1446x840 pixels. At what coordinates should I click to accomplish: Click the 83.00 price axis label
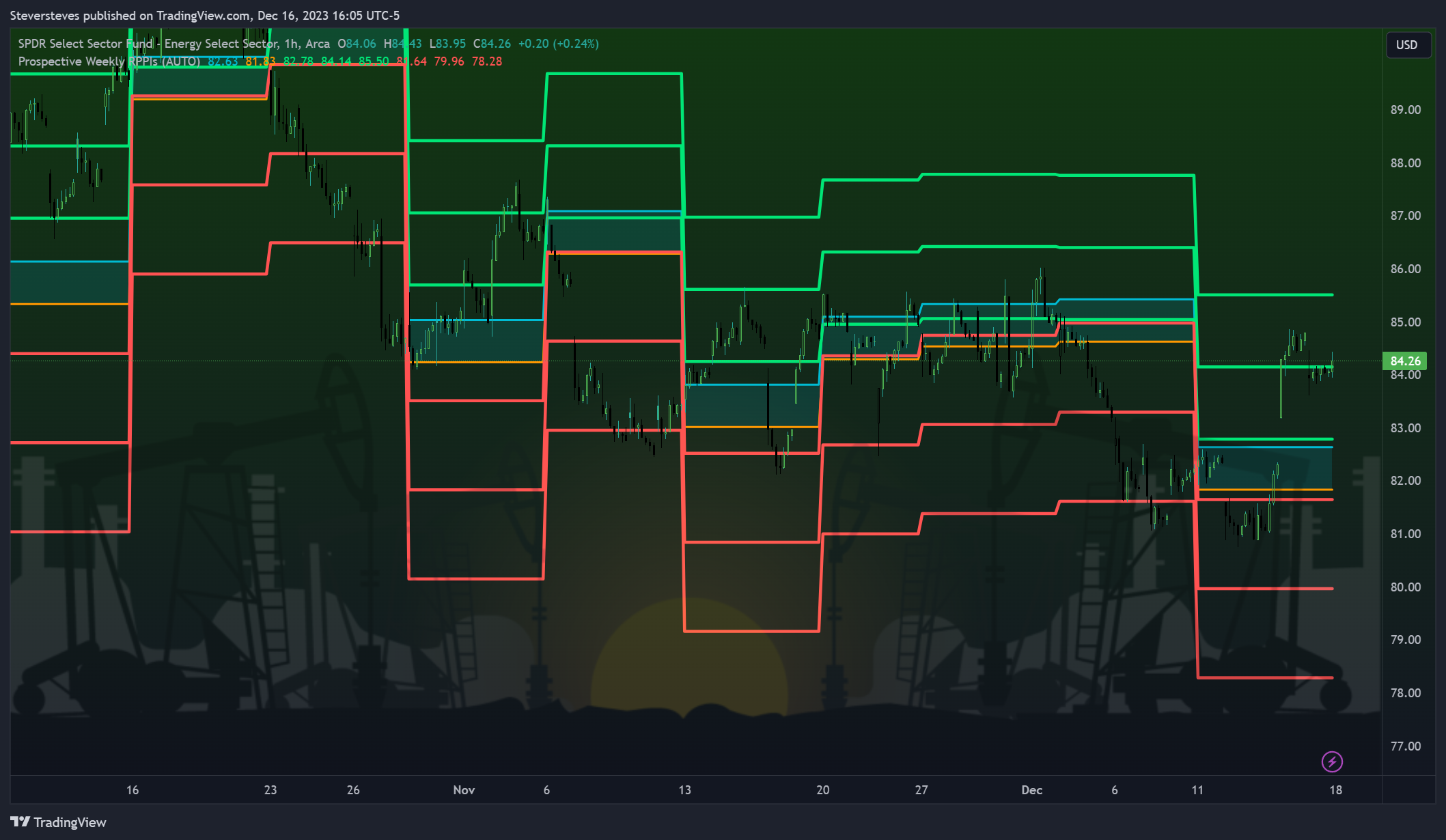pyautogui.click(x=1406, y=428)
